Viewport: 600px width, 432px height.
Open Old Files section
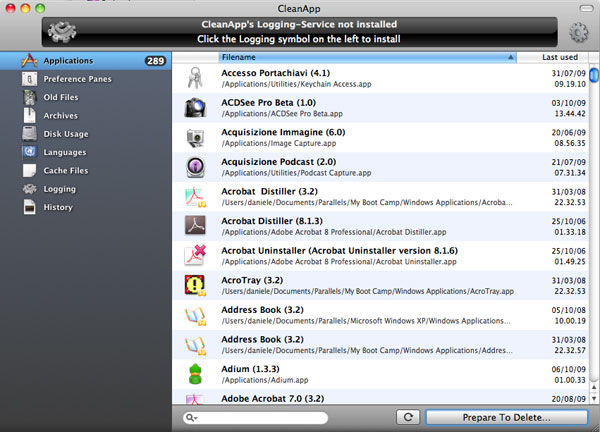[61, 97]
